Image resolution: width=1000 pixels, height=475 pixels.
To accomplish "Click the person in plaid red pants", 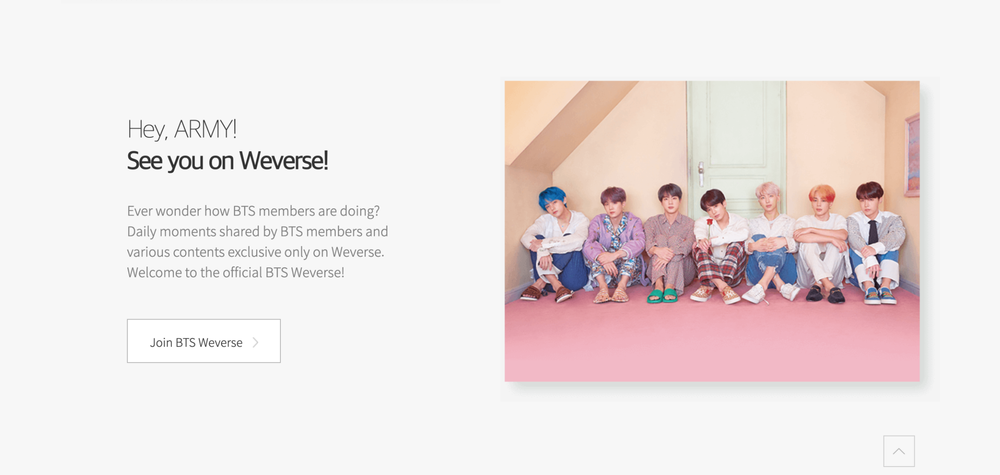I will [719, 247].
